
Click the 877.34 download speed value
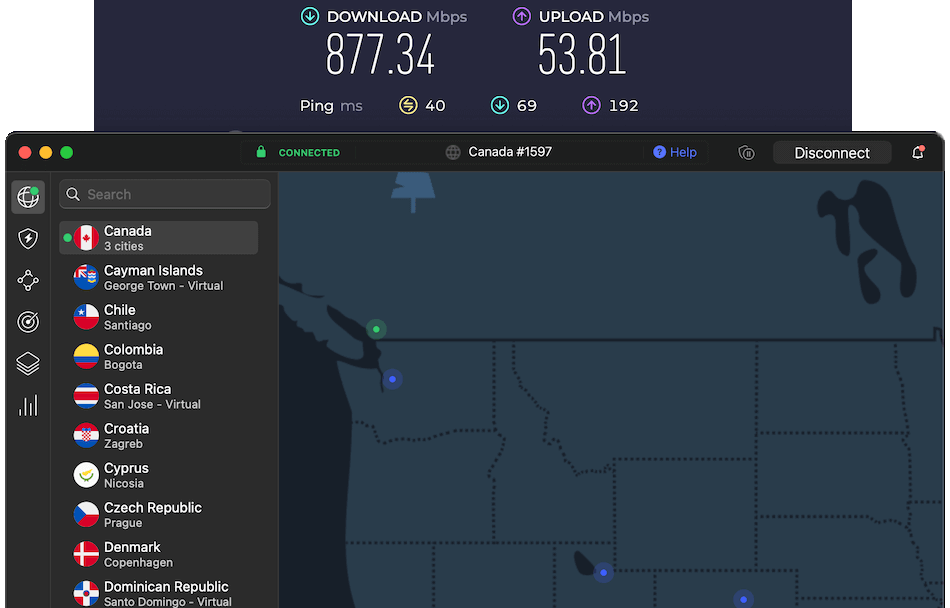pyautogui.click(x=380, y=55)
